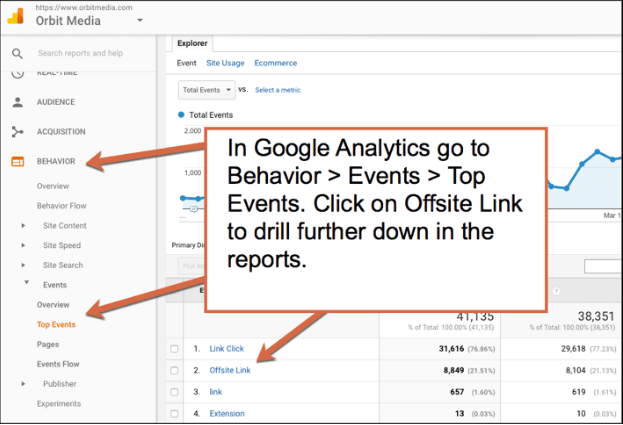Open the Total Events metric dropdown
623x425 pixels.
[206, 90]
